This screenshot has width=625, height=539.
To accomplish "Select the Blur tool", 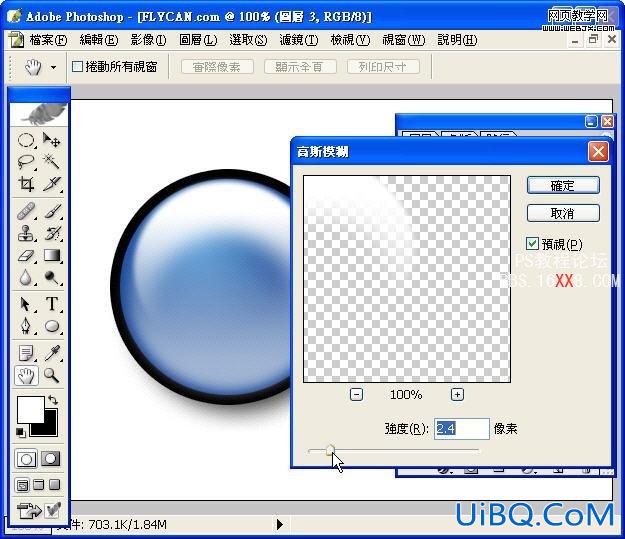I will [x=26, y=277].
